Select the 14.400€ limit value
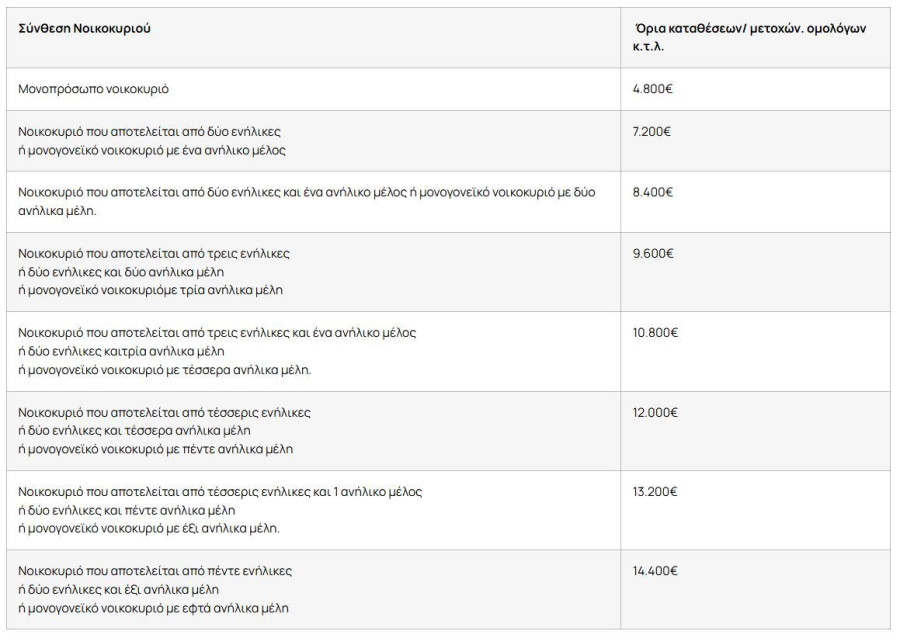This screenshot has height=638, width=900. pyautogui.click(x=656, y=571)
